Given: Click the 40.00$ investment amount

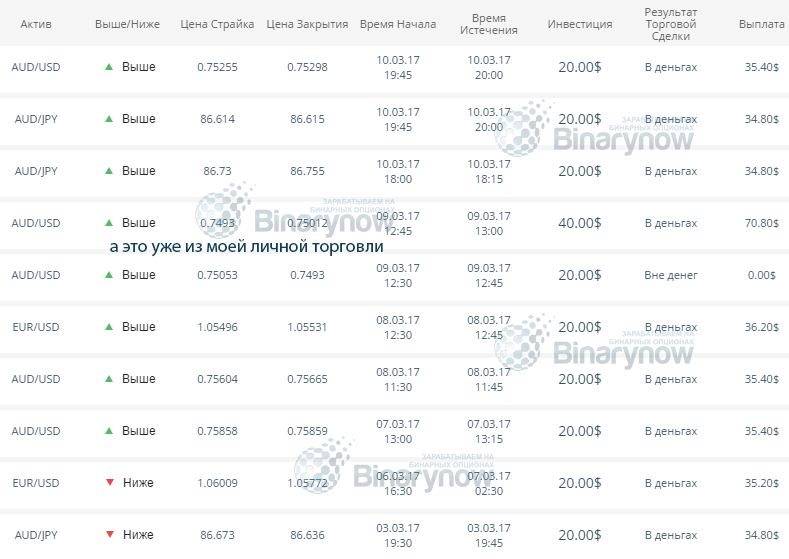Looking at the screenshot, I should 580,223.
